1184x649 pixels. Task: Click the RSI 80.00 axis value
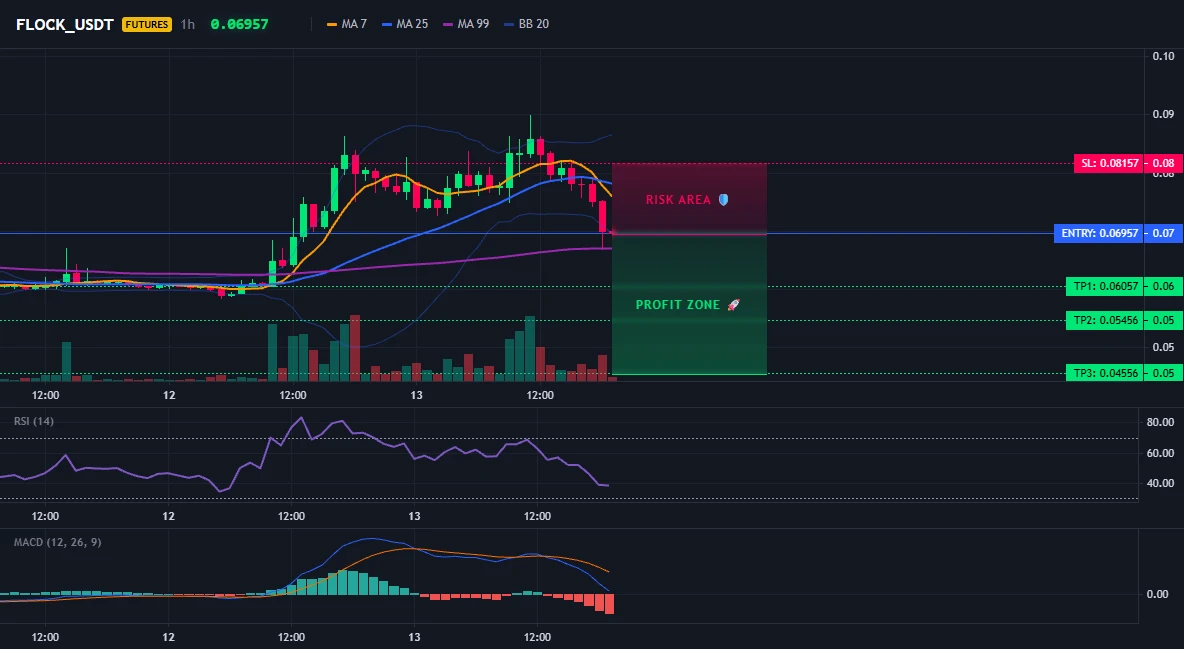click(x=1160, y=422)
